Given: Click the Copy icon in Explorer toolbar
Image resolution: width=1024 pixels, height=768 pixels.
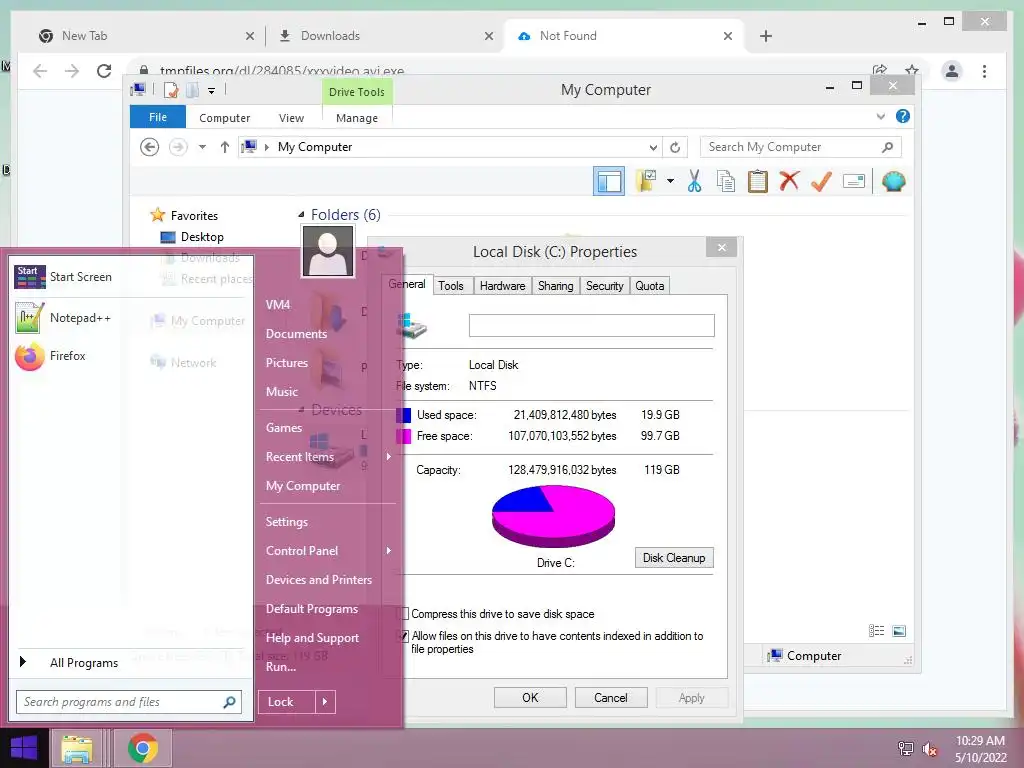Looking at the screenshot, I should (x=726, y=181).
